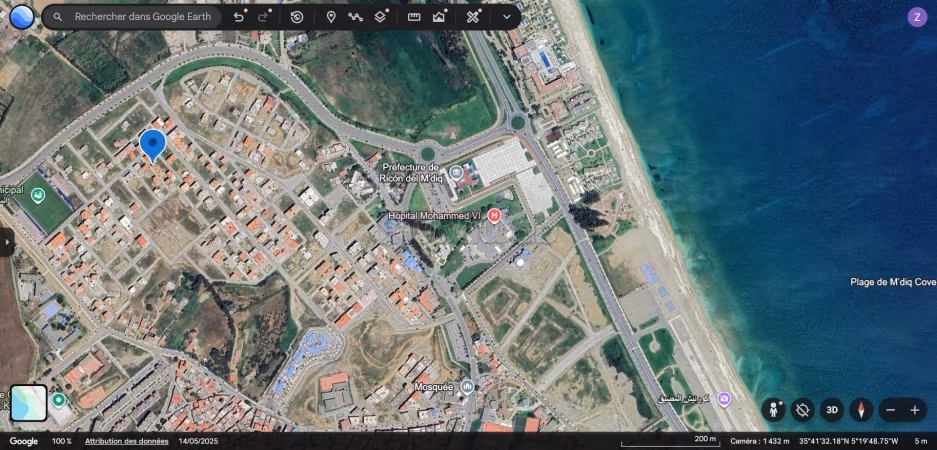The width and height of the screenshot is (937, 450).
Task: Click the 200 m scale bar
Action: click(669, 441)
